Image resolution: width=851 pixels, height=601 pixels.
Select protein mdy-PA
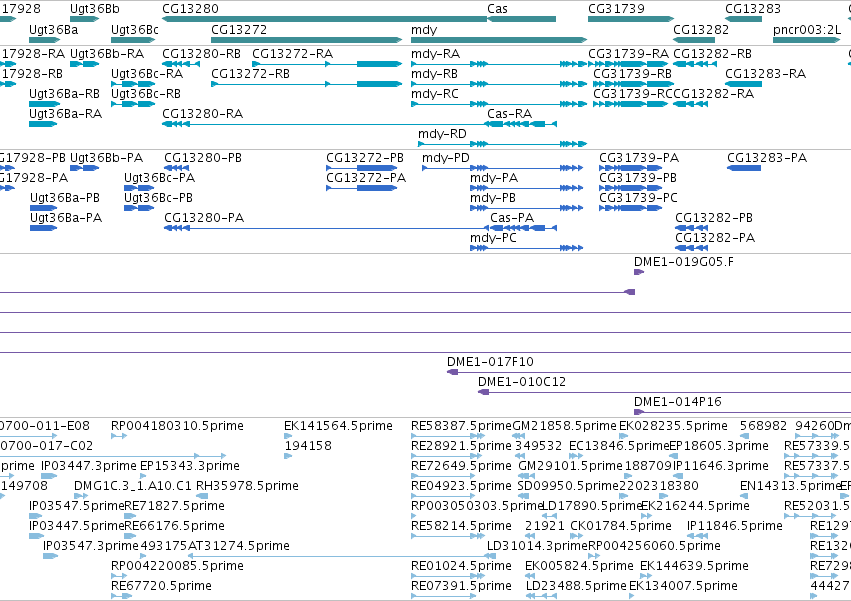[x=494, y=178]
